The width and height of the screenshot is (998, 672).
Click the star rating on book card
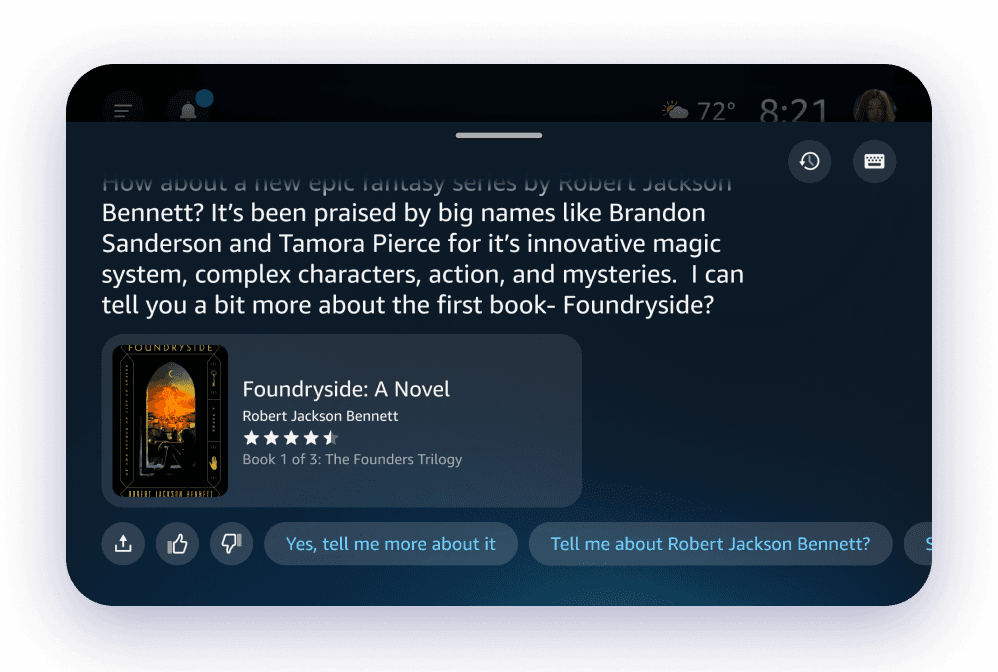point(291,438)
